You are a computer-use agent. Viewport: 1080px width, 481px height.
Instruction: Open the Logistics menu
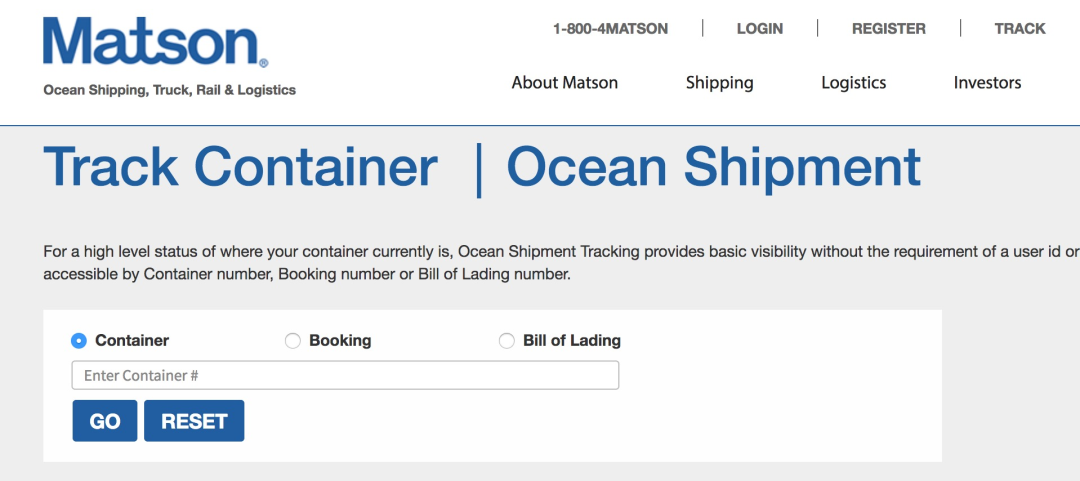pos(853,83)
